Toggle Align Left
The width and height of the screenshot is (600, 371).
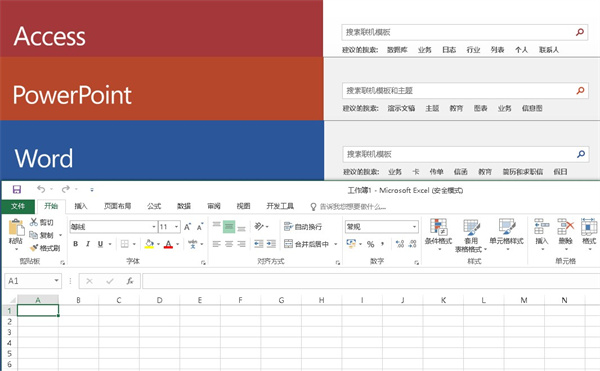point(217,244)
